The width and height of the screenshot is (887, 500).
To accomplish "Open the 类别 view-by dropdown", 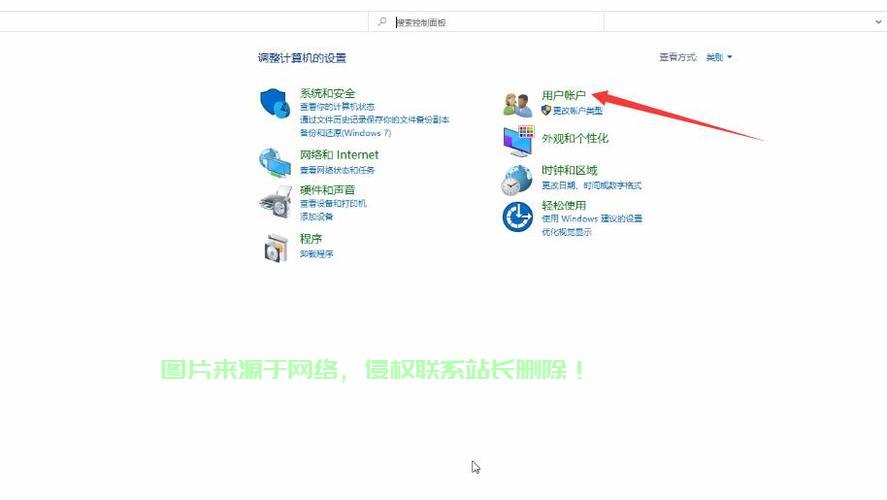I will pyautogui.click(x=719, y=58).
